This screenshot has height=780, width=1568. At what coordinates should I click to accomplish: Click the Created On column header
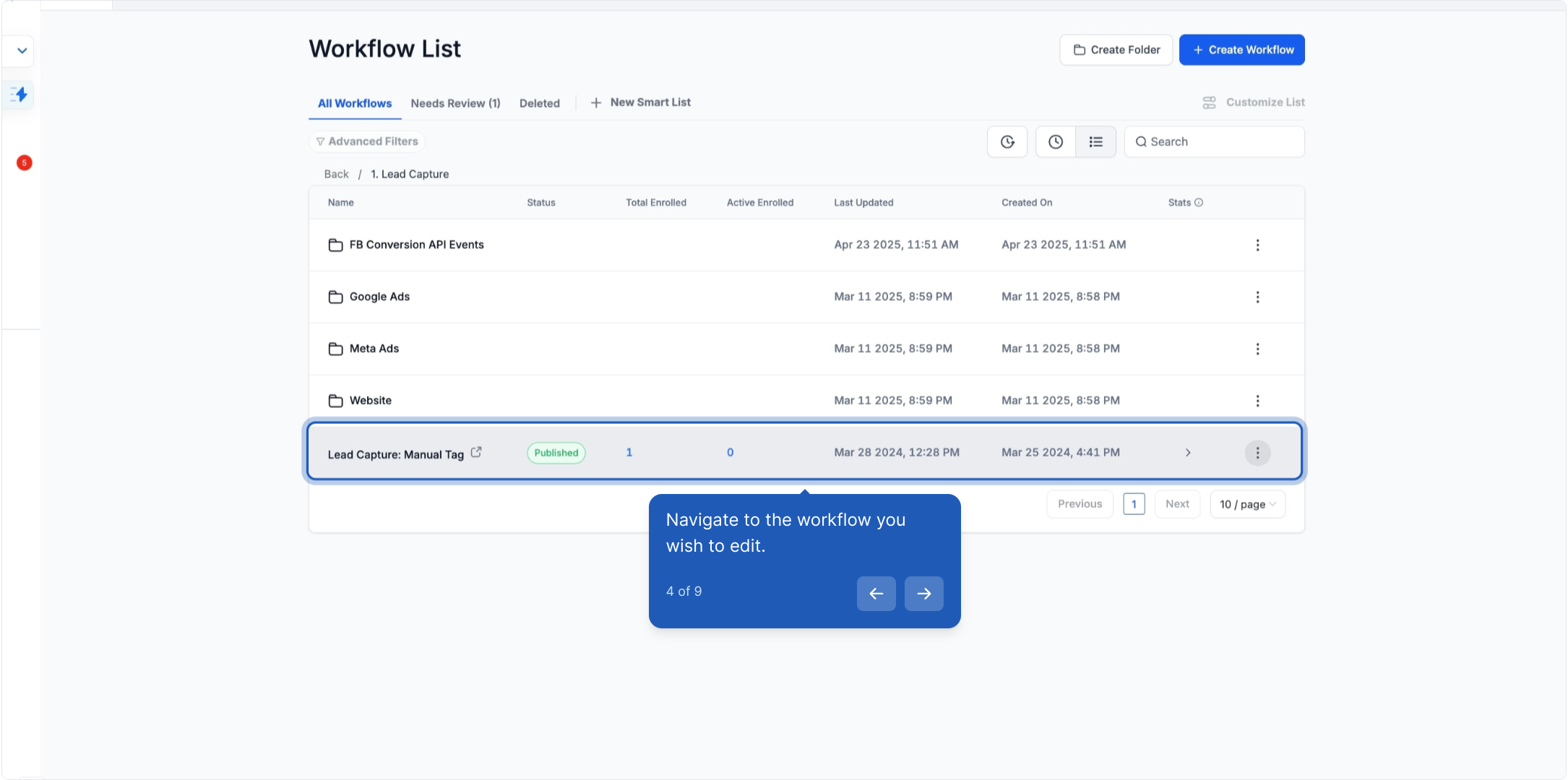tap(1027, 203)
